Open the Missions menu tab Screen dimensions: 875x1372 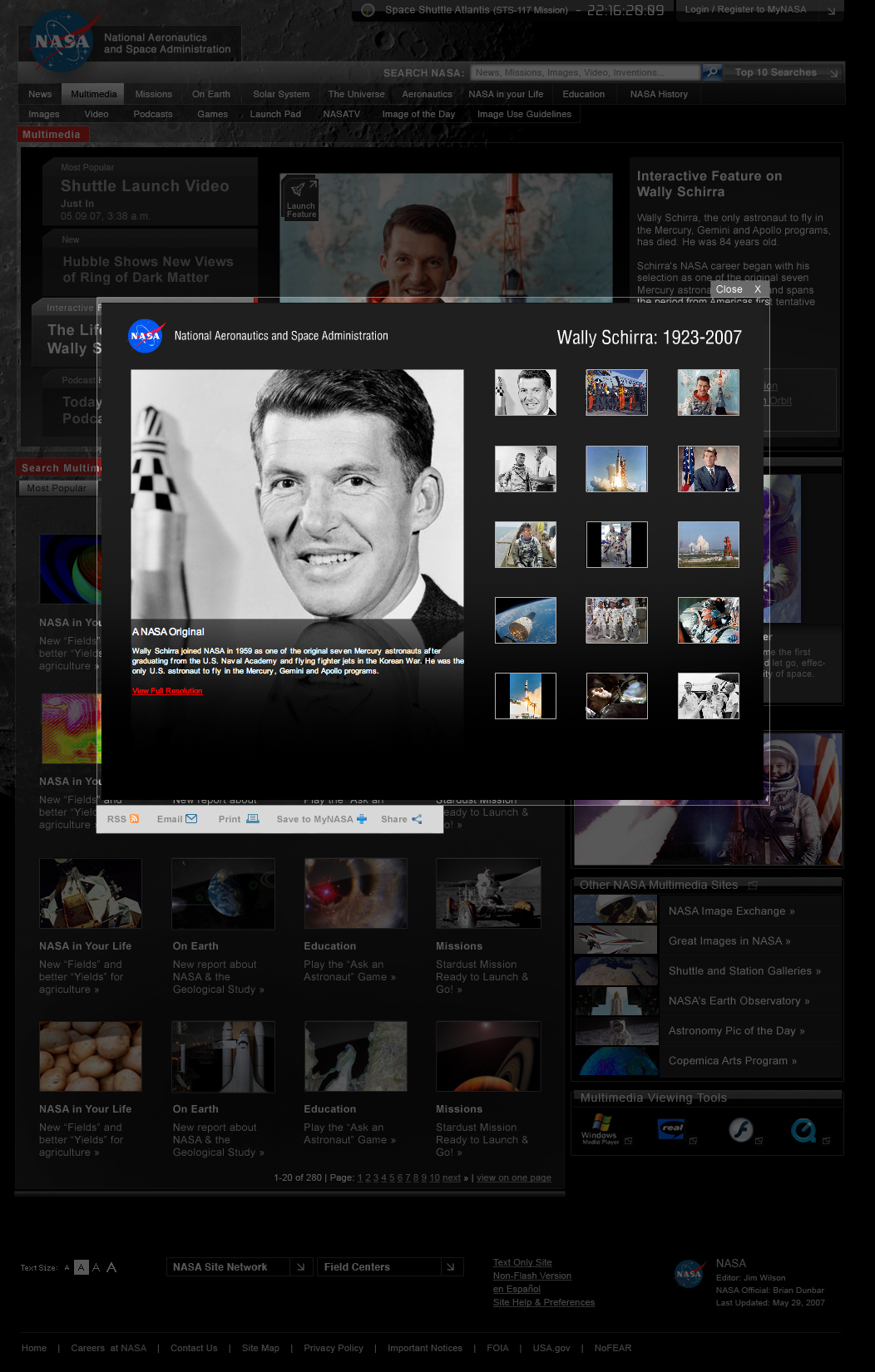(x=154, y=94)
